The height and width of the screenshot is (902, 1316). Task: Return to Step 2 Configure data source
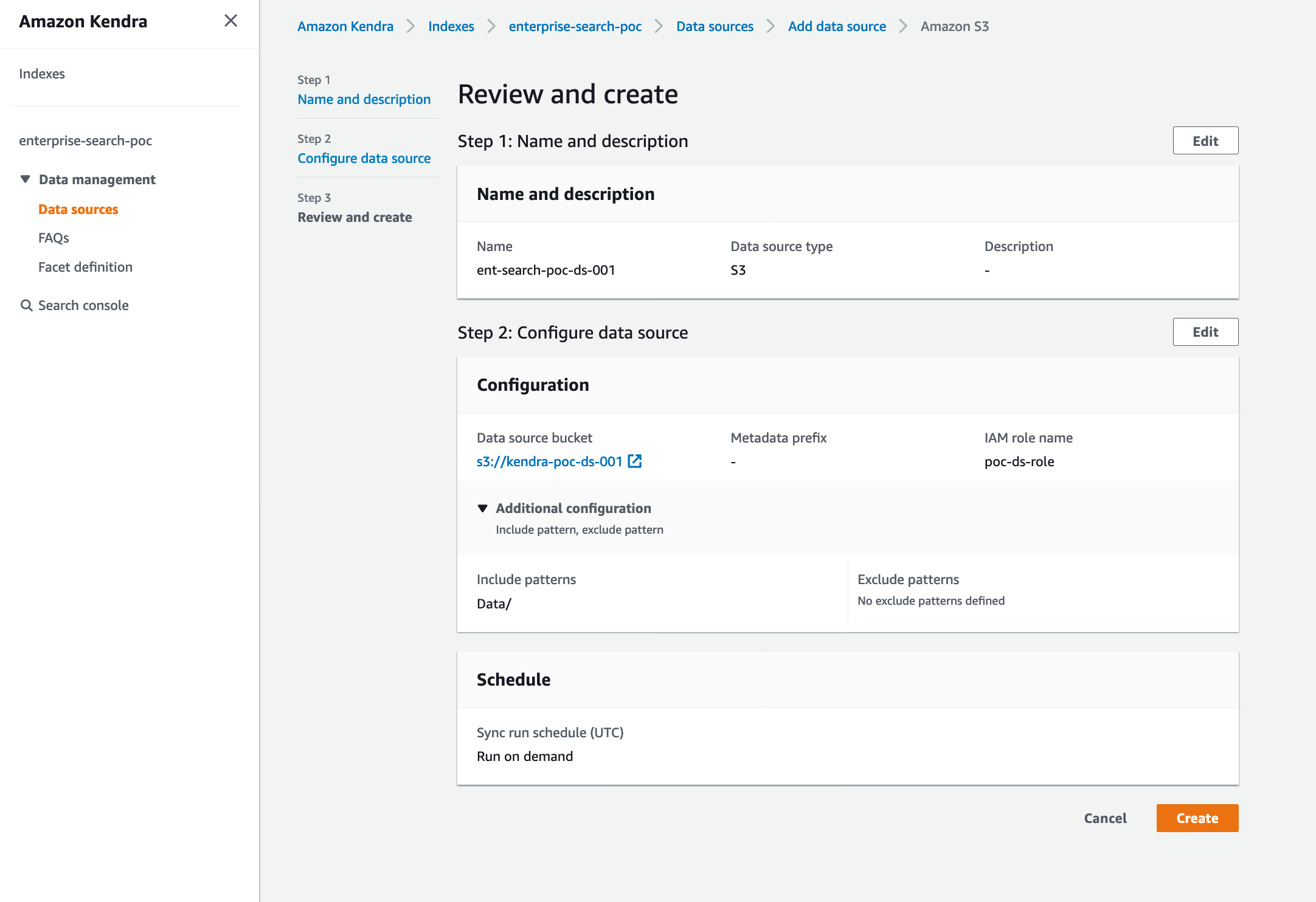[364, 158]
